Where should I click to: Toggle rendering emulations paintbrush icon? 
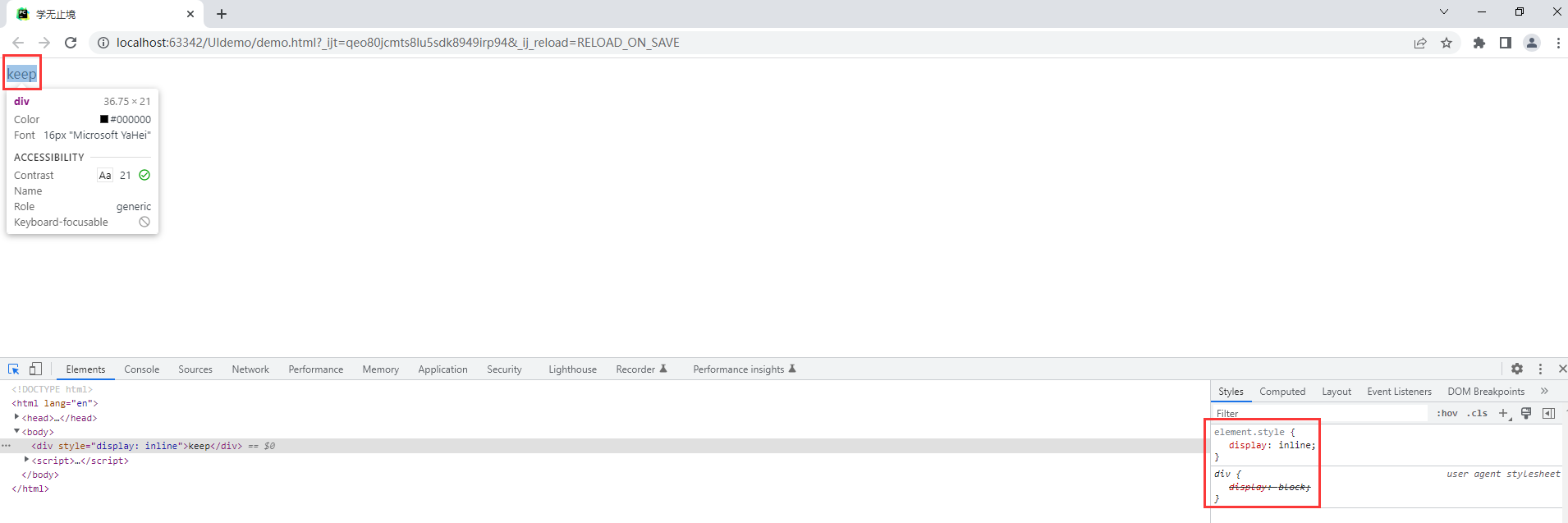(1526, 414)
